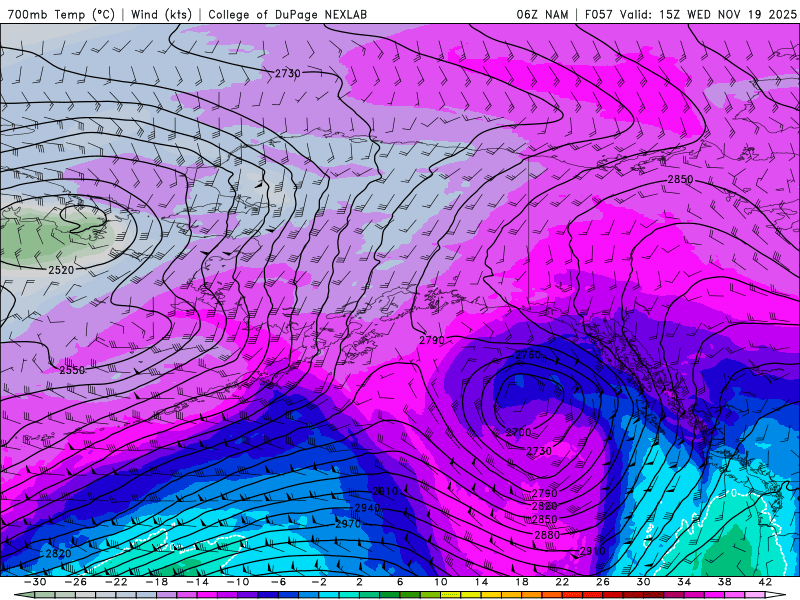Select the 2910 label directly above the 2940 label
800x600 pixels.
pyautogui.click(x=385, y=491)
